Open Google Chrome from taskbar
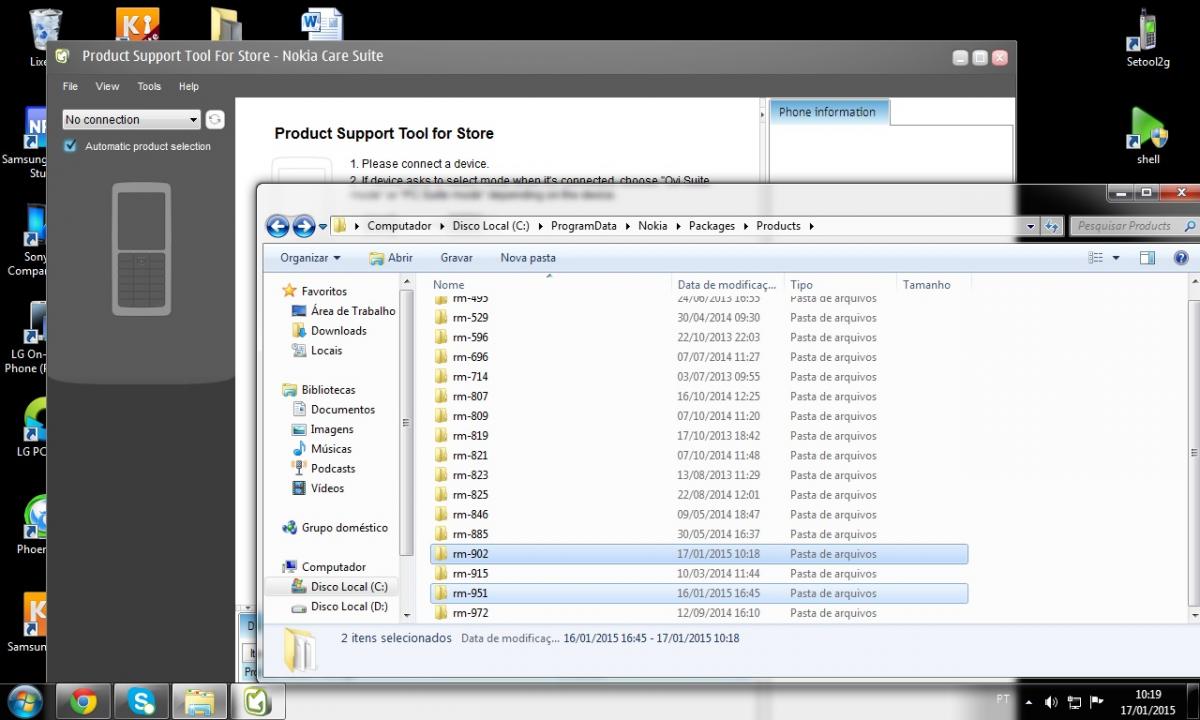This screenshot has width=1200, height=720. [84, 702]
